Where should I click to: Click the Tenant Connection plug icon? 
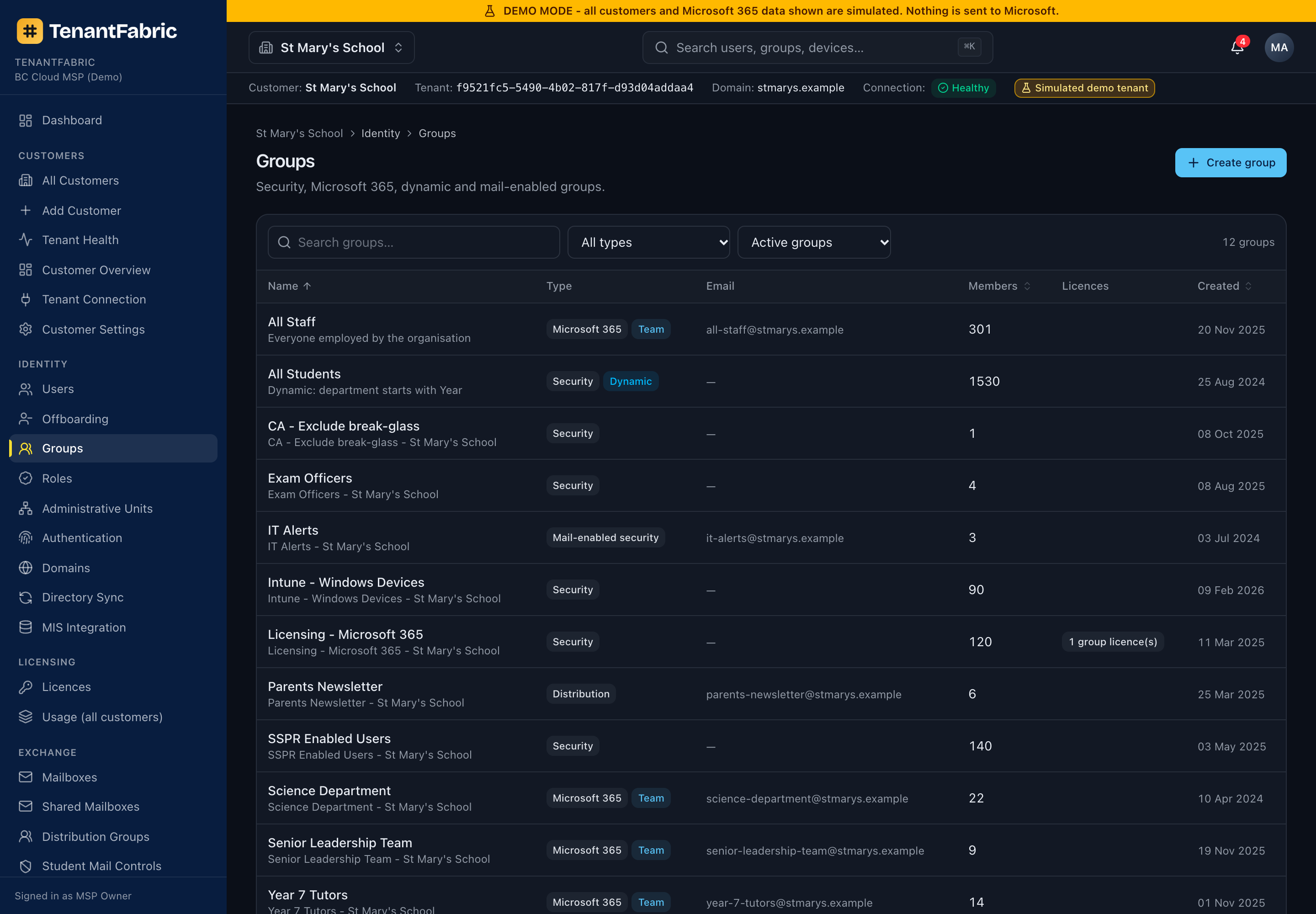[25, 299]
